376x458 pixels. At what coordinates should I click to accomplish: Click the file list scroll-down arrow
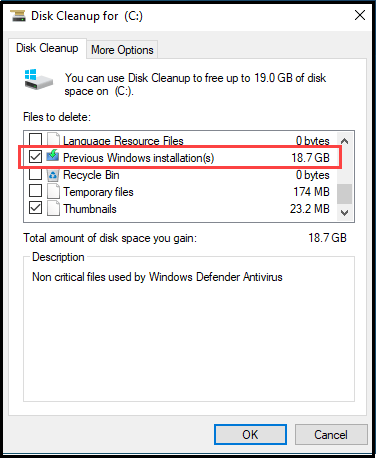click(x=345, y=213)
